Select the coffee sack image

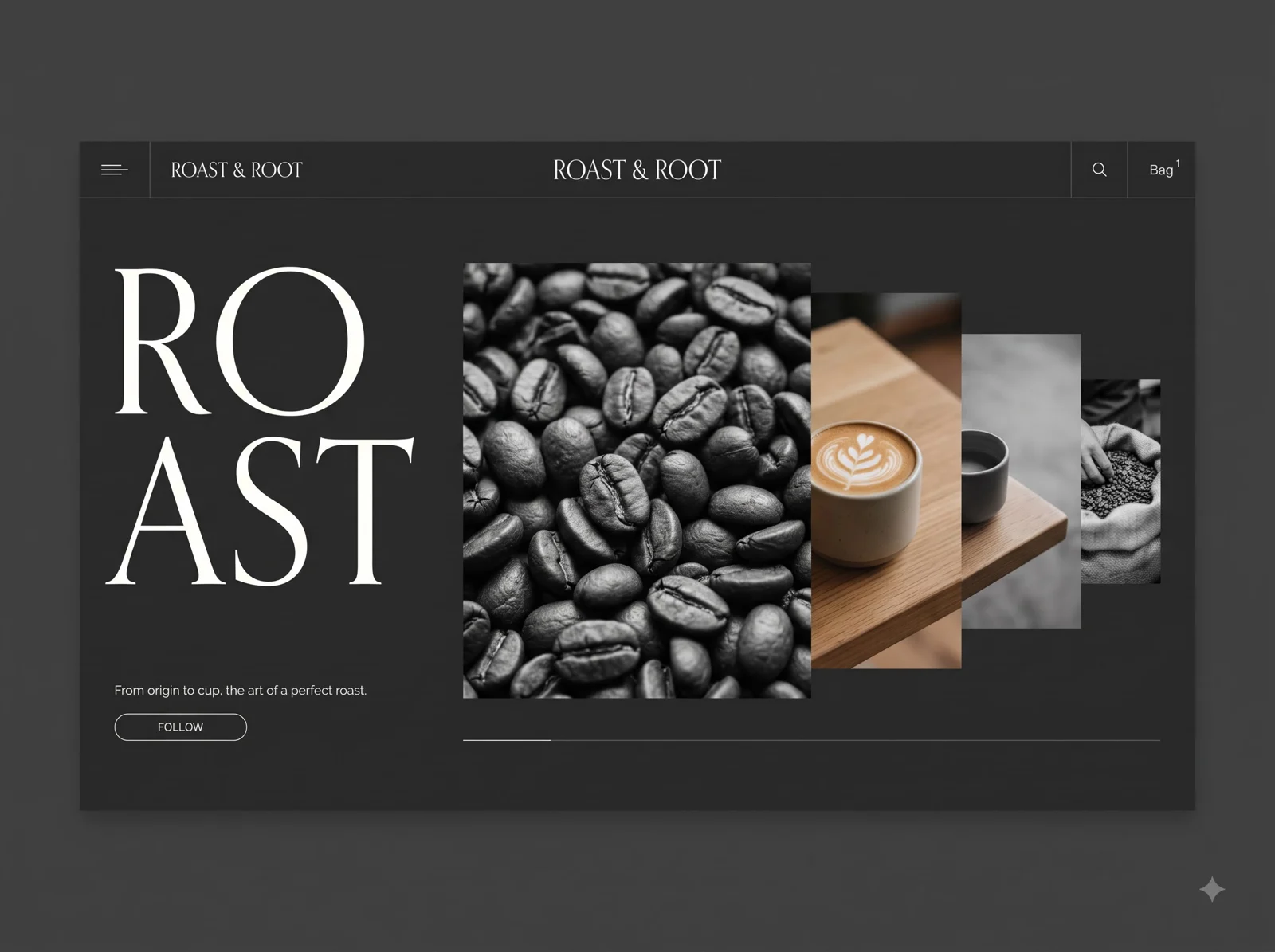[x=1120, y=481]
